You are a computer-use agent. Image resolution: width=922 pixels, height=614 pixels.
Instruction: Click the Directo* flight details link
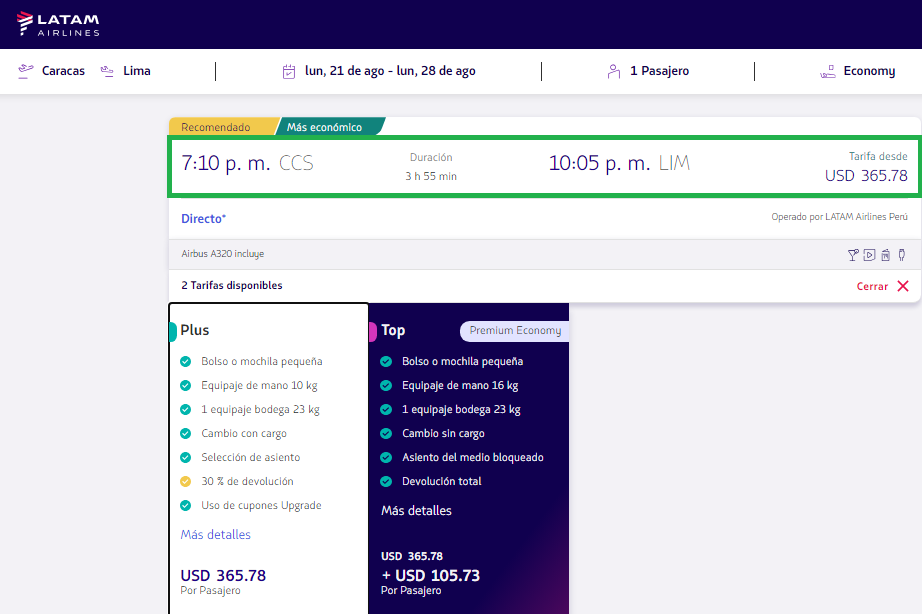tap(203, 218)
